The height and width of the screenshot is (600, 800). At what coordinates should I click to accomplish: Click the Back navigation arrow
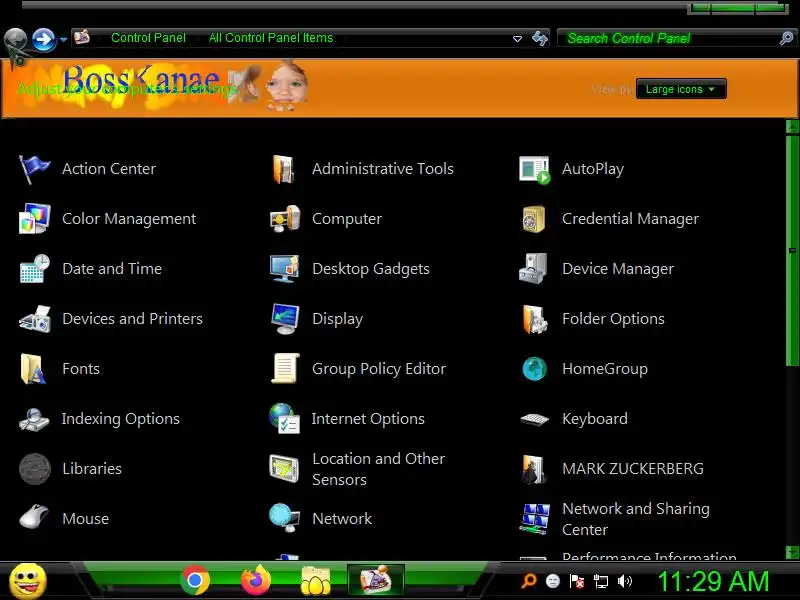tap(15, 40)
